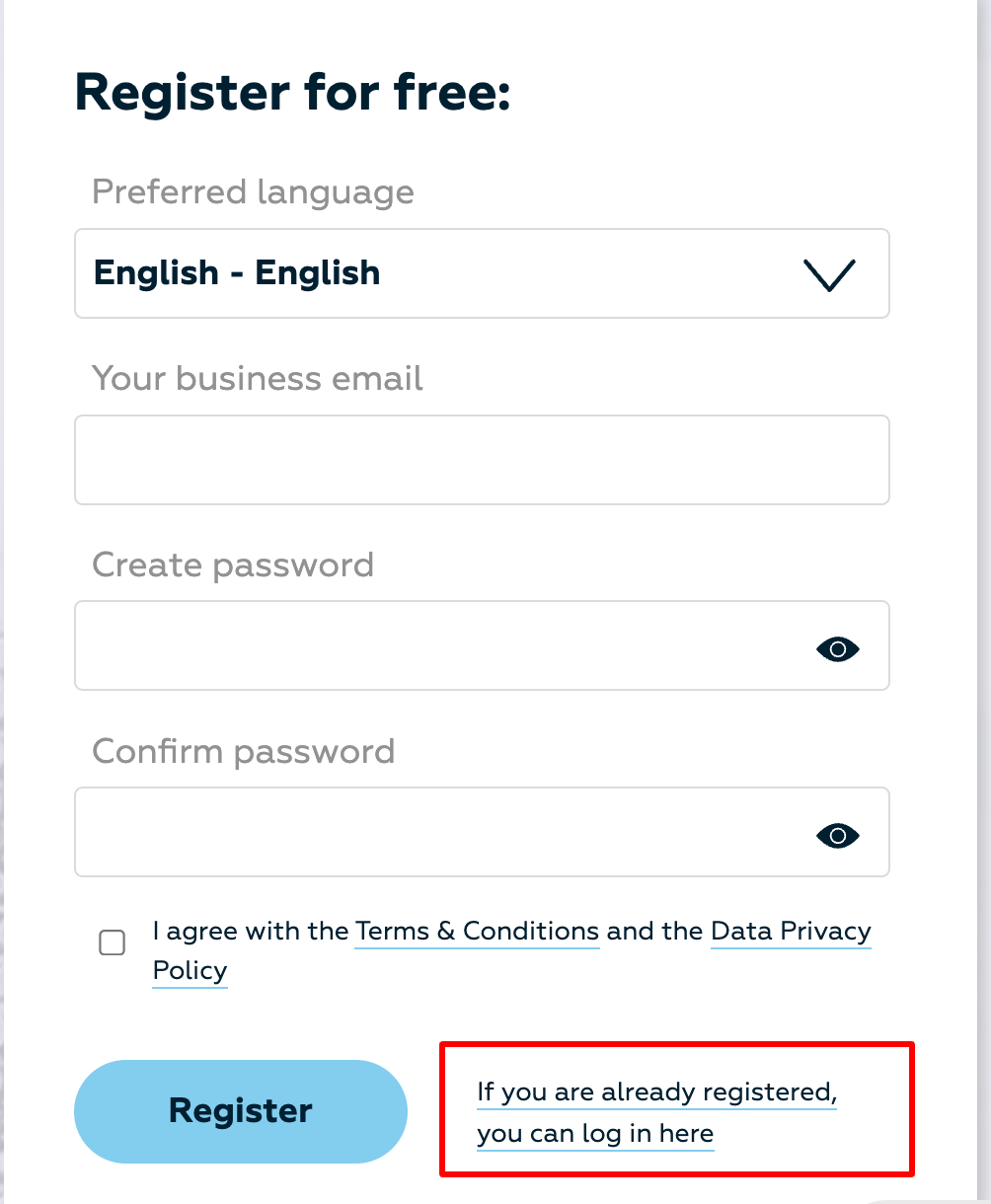991x1204 pixels.
Task: Click the underlined word 'Policy' below the checkbox
Action: pos(191,971)
